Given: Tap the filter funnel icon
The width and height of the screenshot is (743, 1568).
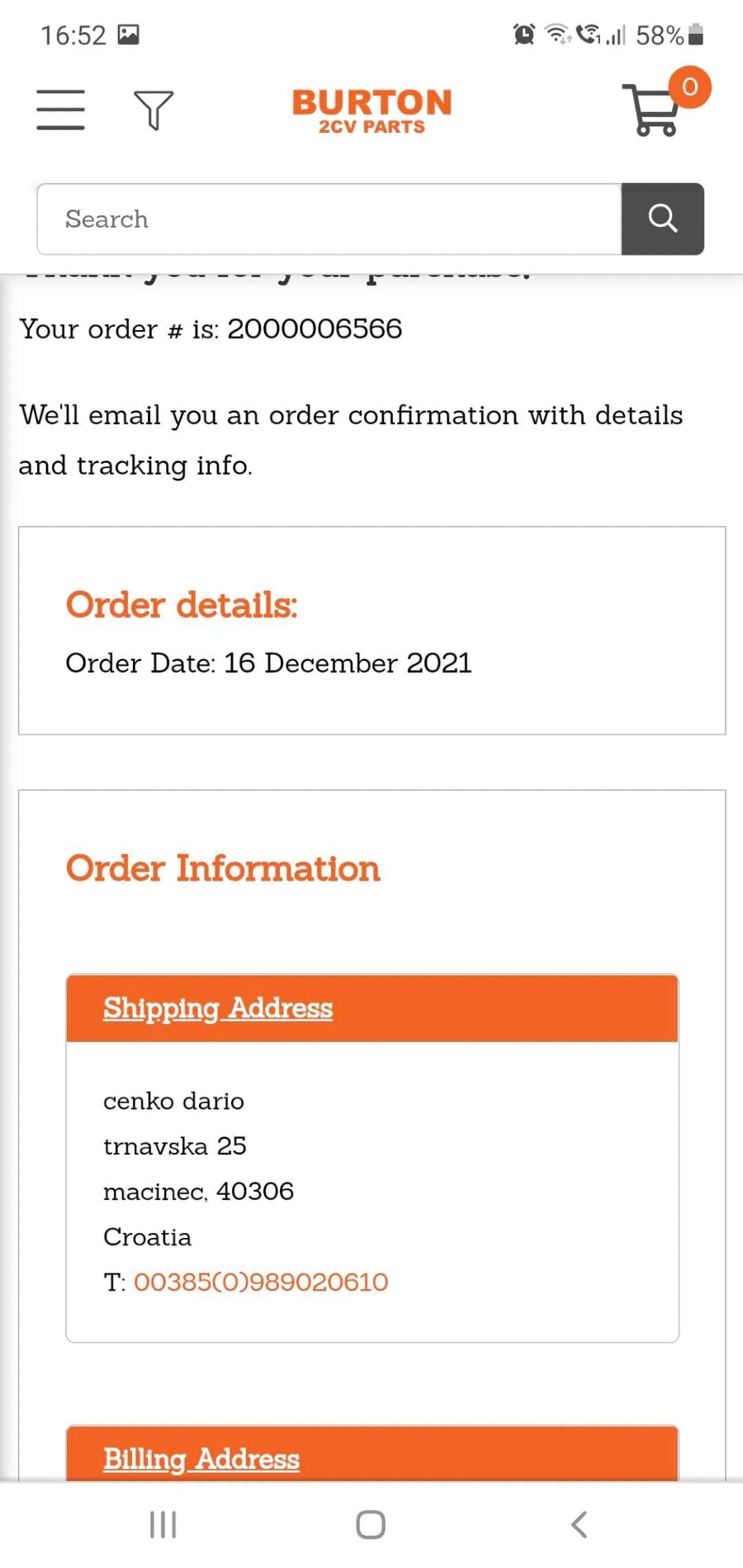Looking at the screenshot, I should click(x=154, y=110).
